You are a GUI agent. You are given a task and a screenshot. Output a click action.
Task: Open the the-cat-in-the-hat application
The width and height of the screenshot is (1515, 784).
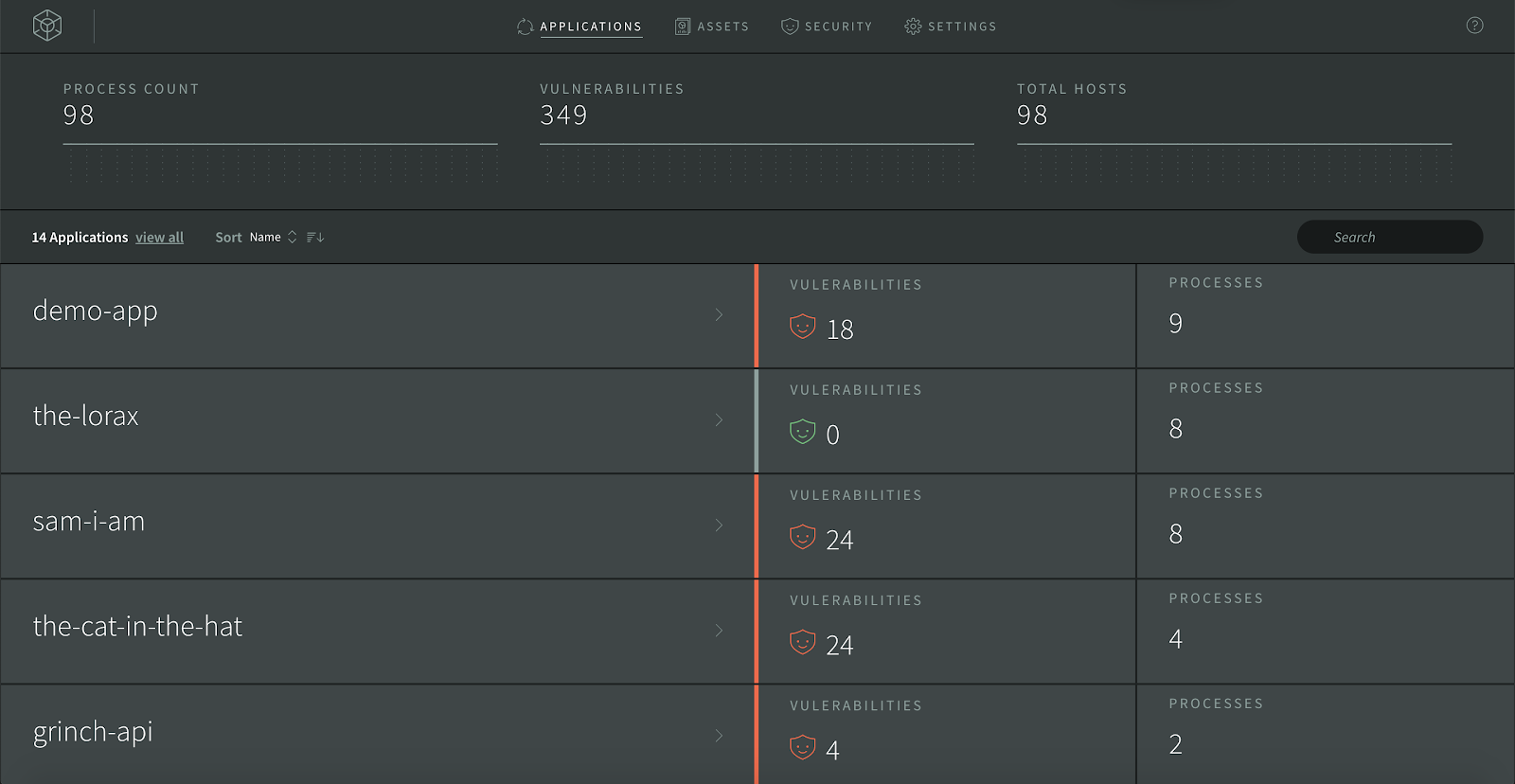click(137, 626)
